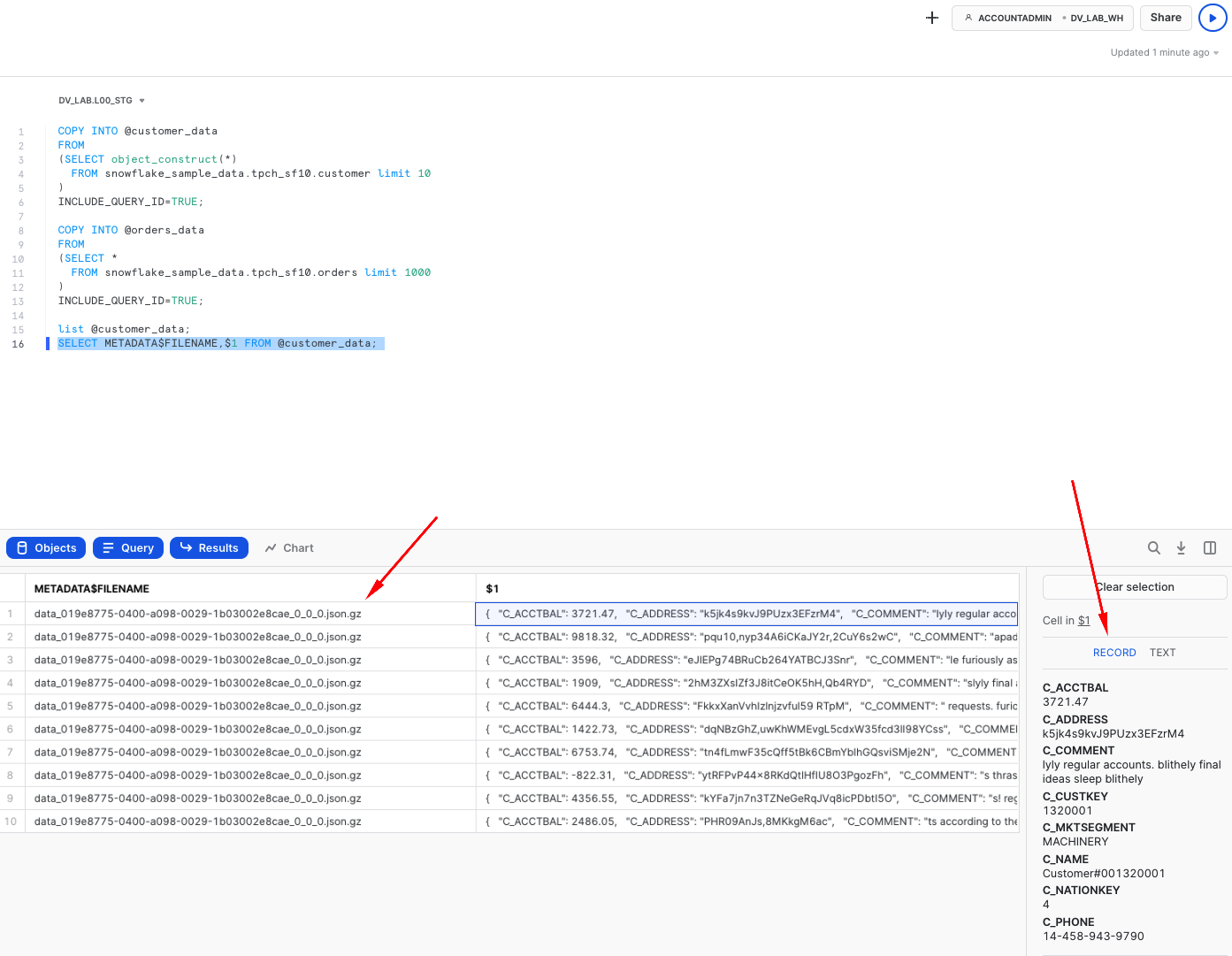Toggle the Query pane button
Image resolution: width=1232 pixels, height=956 pixels.
click(128, 548)
